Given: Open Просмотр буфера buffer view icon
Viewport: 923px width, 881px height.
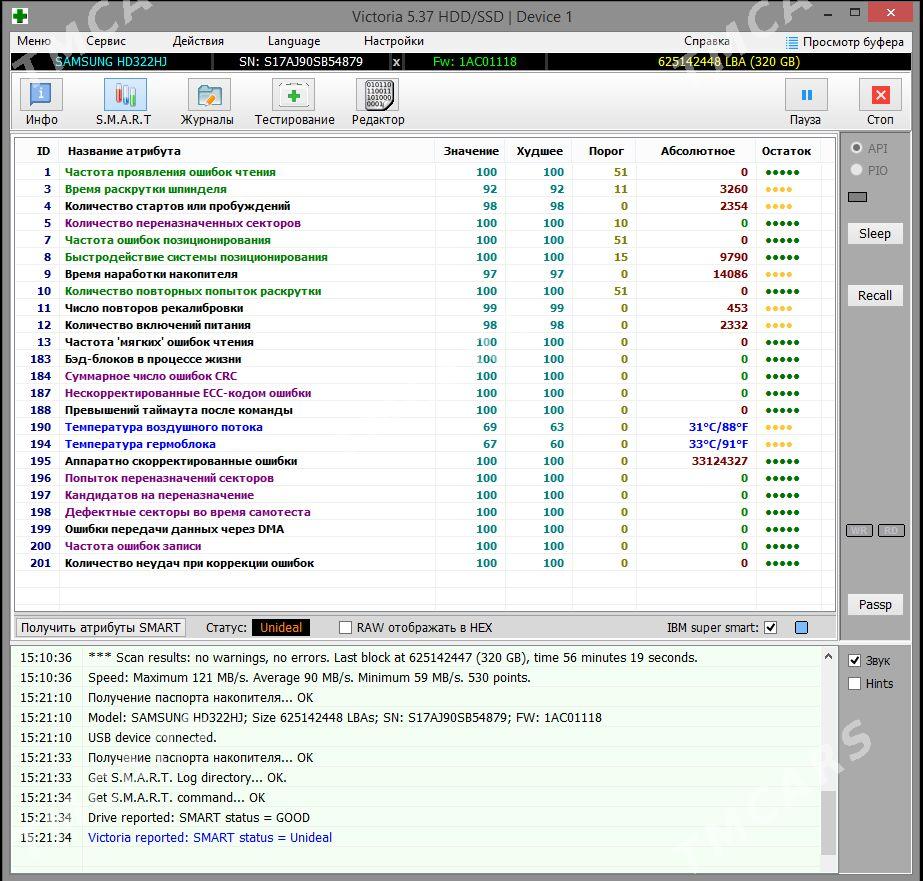Looking at the screenshot, I should point(792,42).
